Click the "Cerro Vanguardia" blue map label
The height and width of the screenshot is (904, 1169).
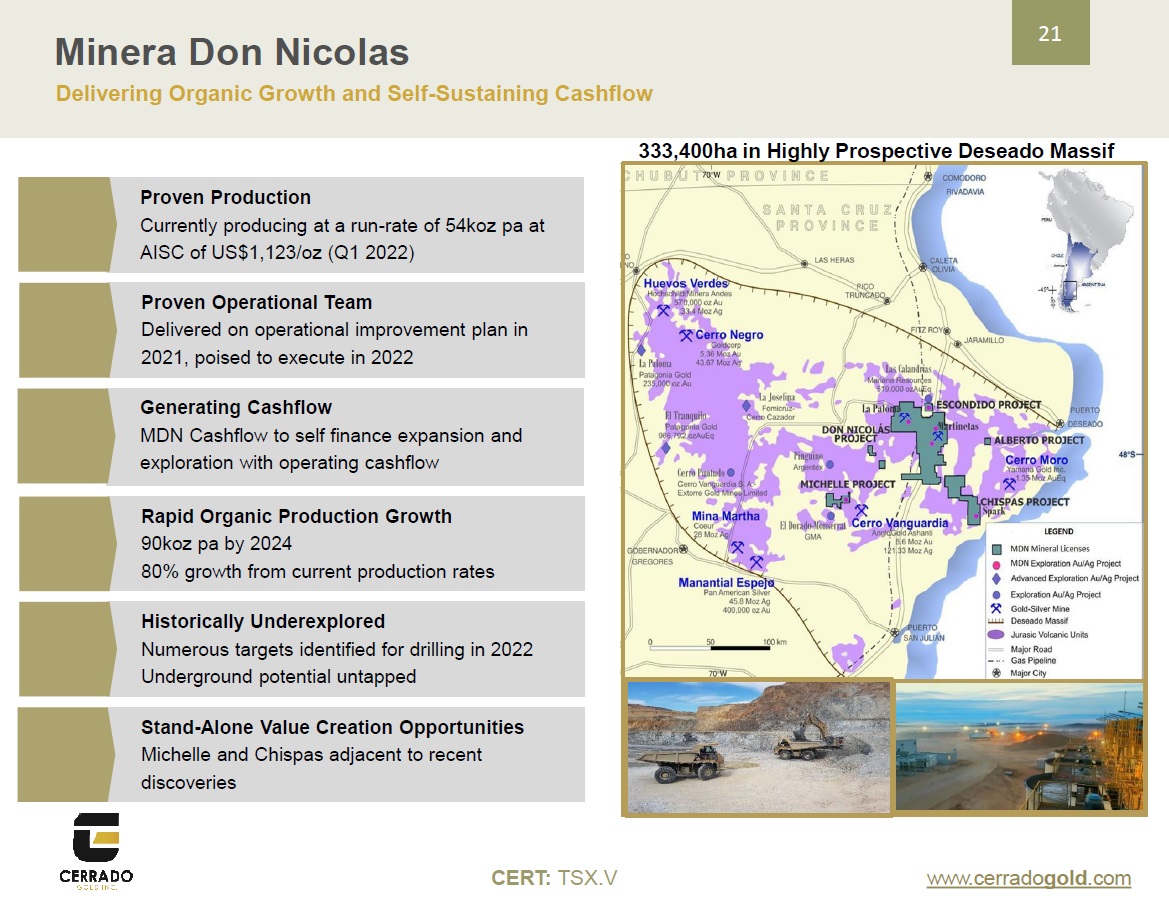(x=900, y=523)
